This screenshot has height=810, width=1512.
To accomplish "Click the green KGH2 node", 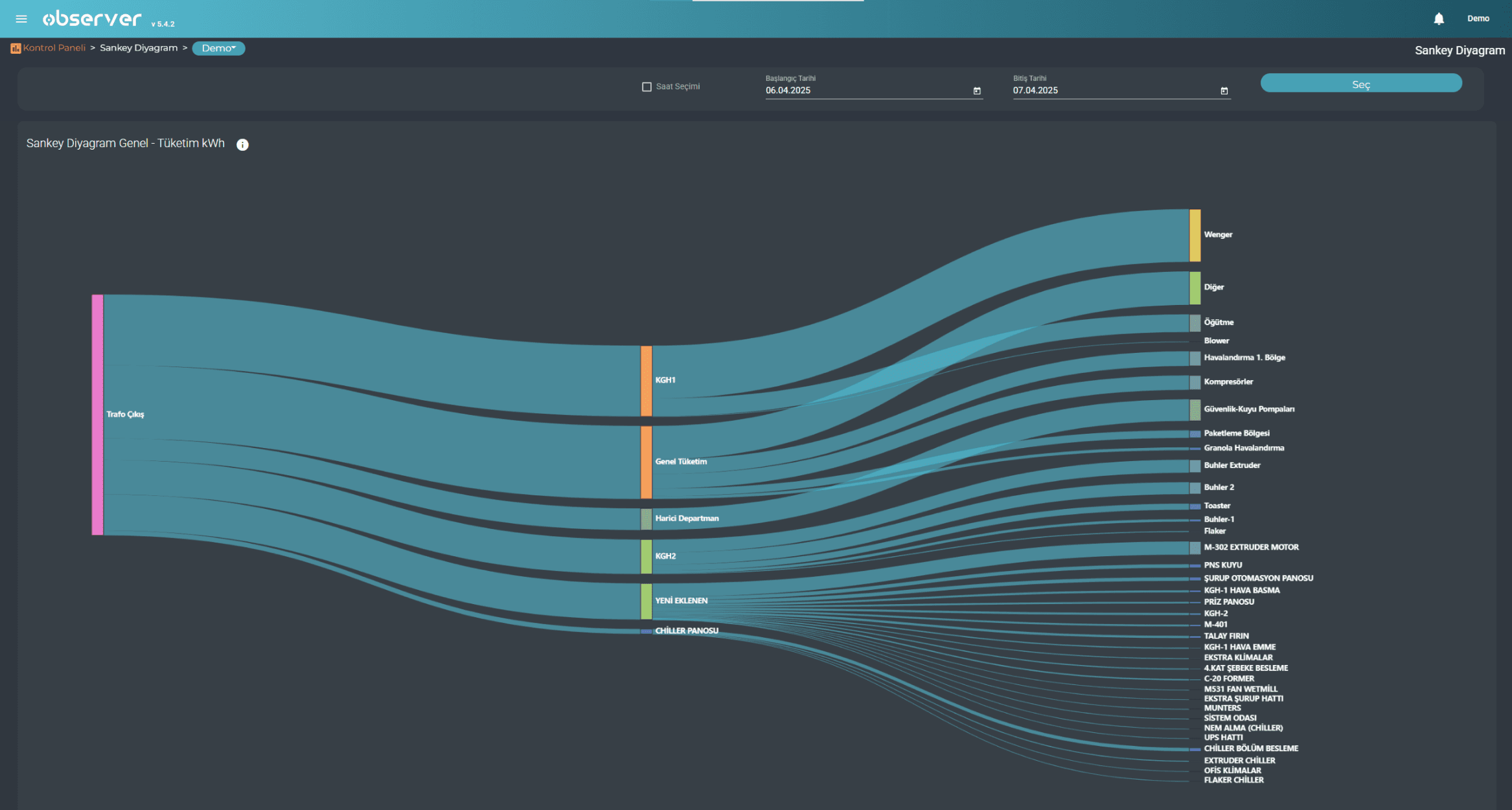I will coord(647,556).
